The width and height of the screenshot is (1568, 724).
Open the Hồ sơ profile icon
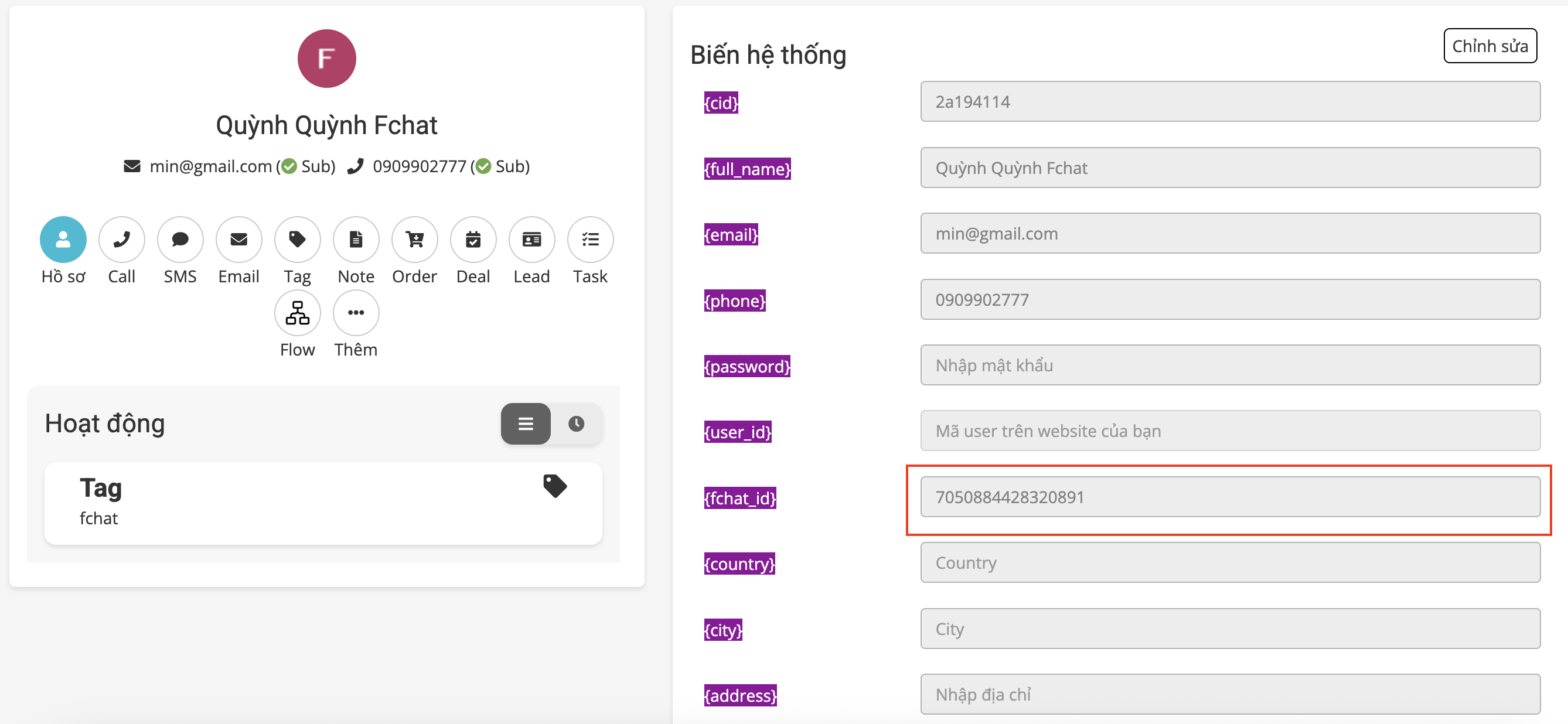(x=63, y=239)
